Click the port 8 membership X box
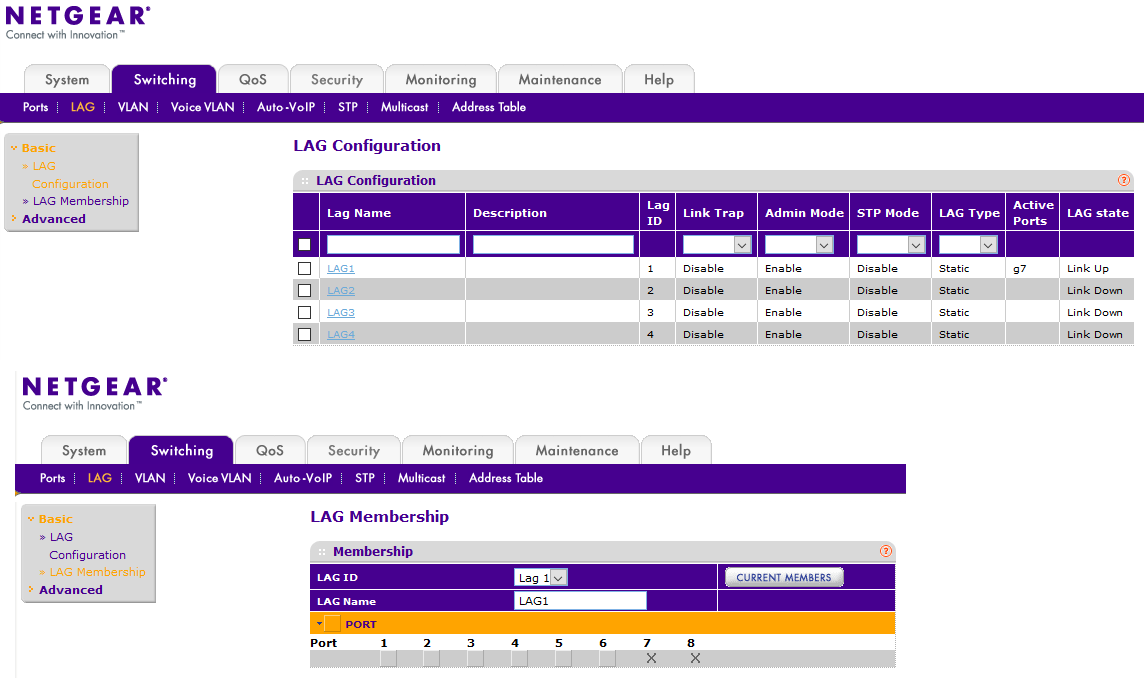This screenshot has height=684, width=1144. click(x=695, y=658)
